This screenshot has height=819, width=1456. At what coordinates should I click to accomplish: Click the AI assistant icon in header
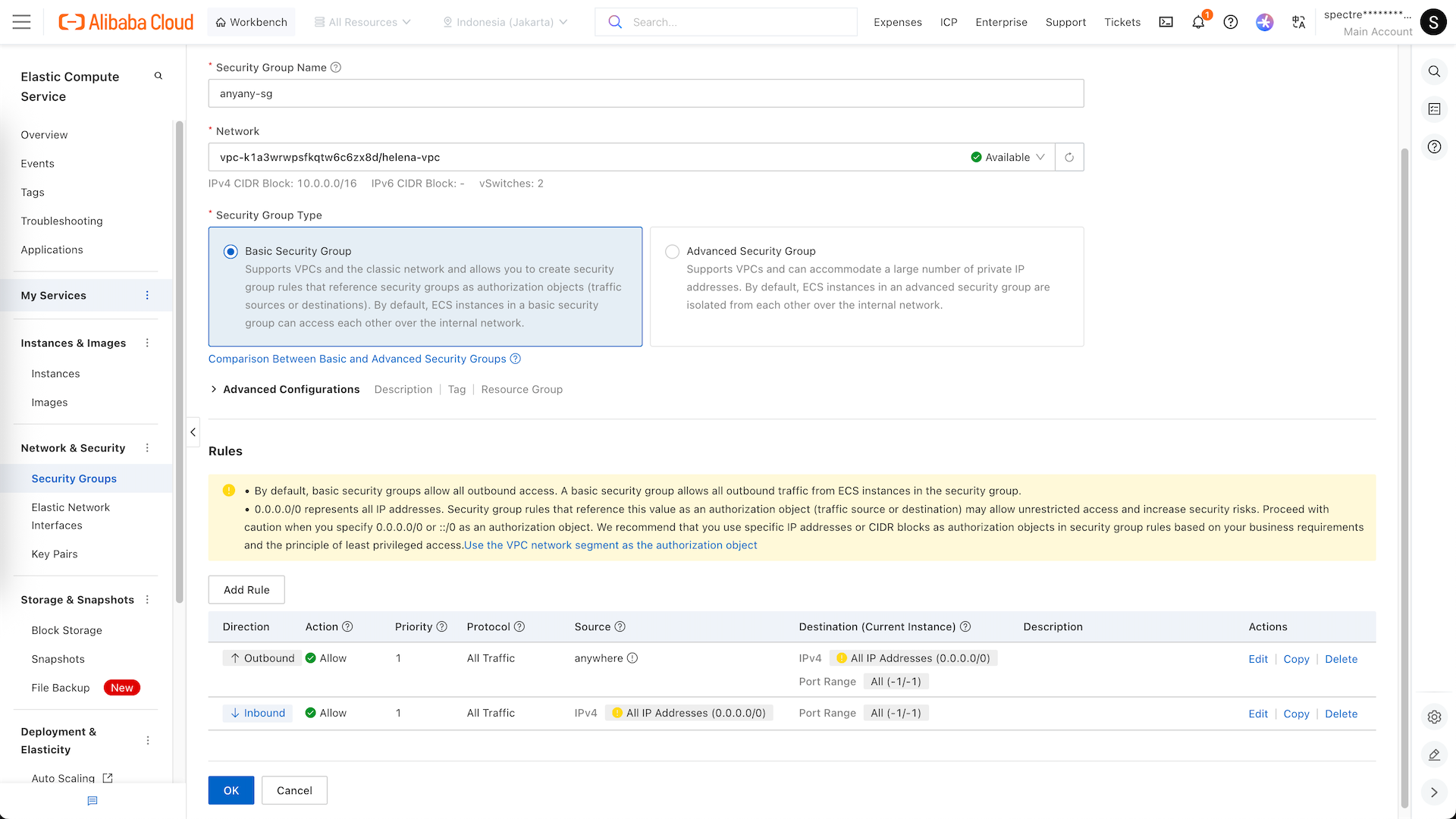[x=1264, y=22]
